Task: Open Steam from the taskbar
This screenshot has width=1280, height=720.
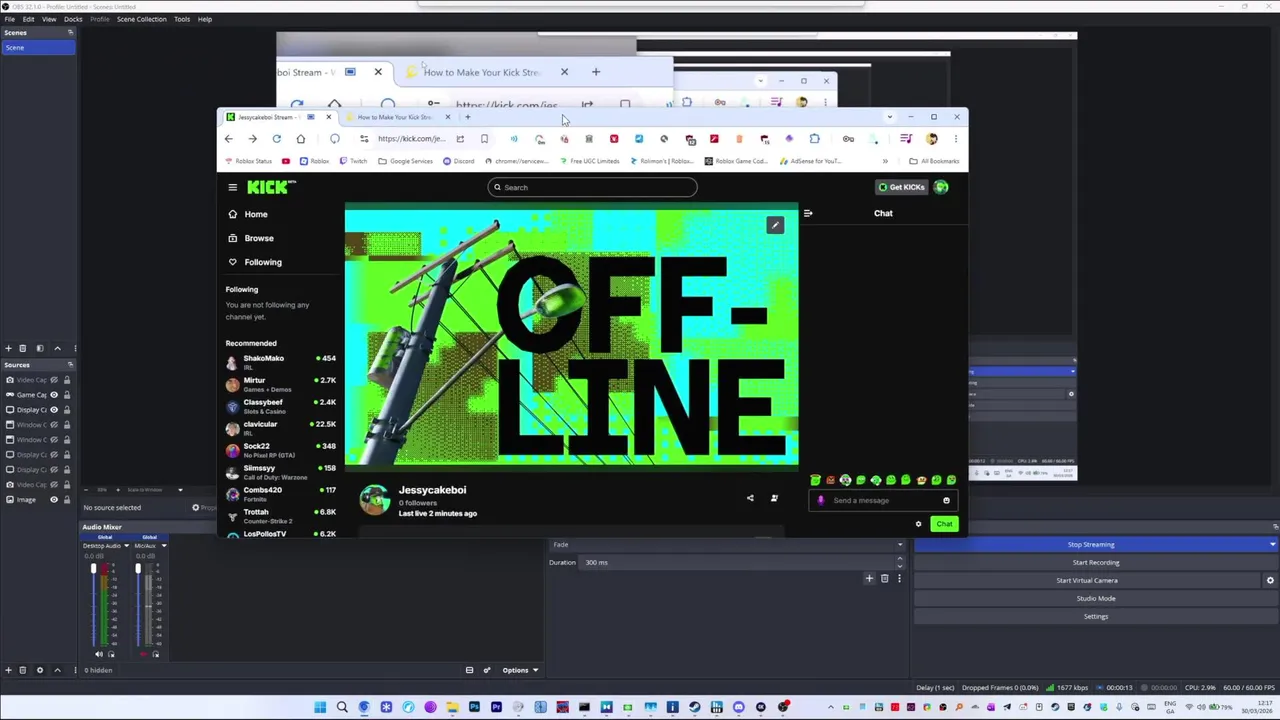Action: tap(694, 707)
